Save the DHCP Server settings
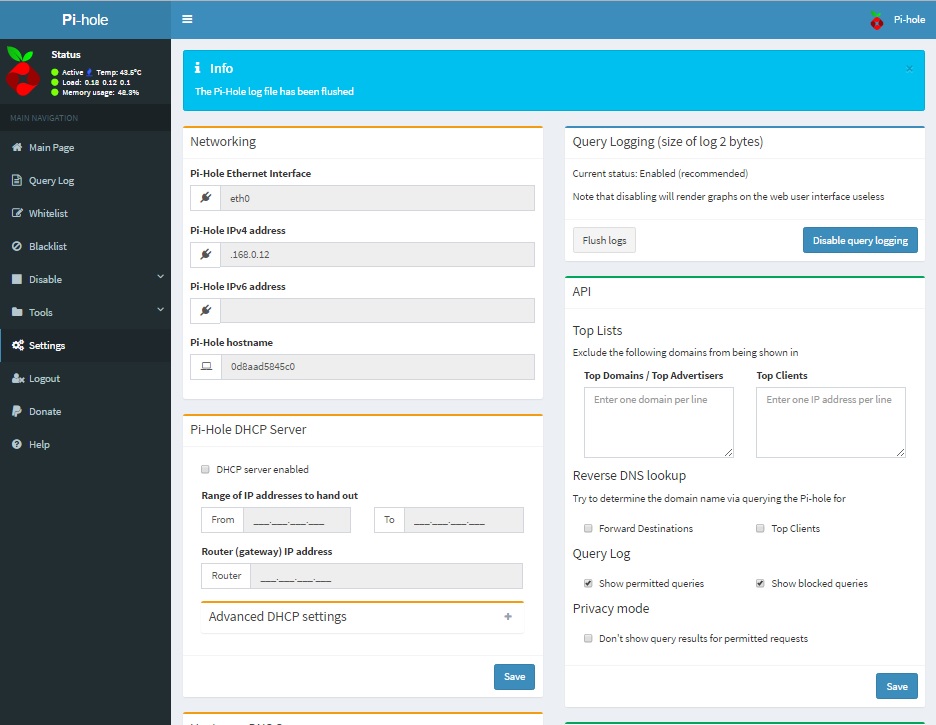The height and width of the screenshot is (725, 936). [x=514, y=677]
